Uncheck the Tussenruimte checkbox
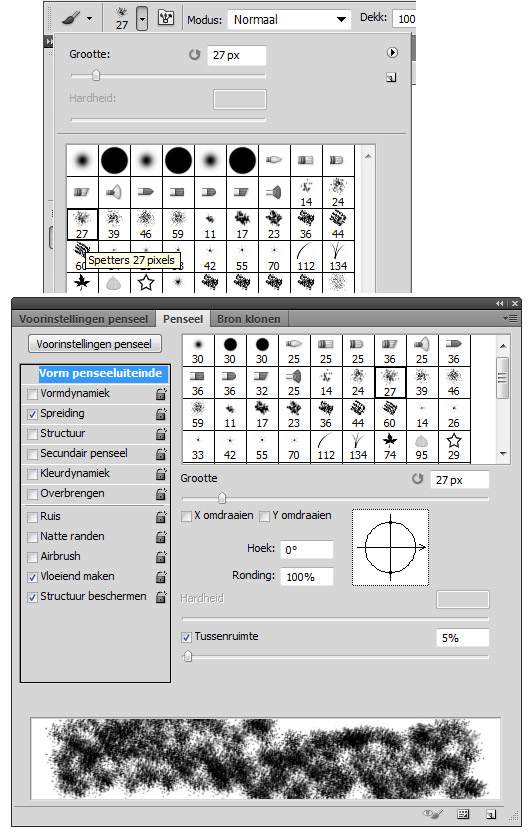This screenshot has width=529, height=835. (x=186, y=637)
